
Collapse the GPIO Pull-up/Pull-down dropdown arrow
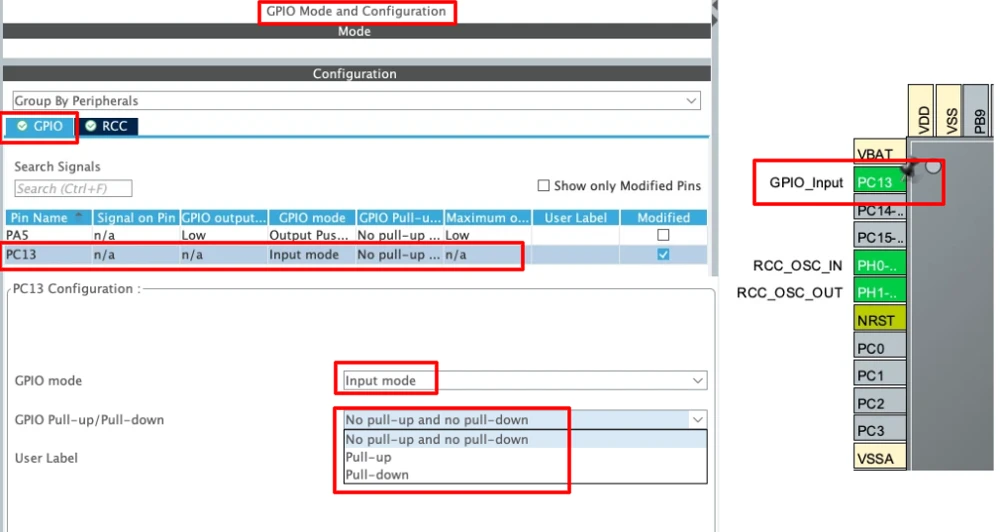[698, 420]
